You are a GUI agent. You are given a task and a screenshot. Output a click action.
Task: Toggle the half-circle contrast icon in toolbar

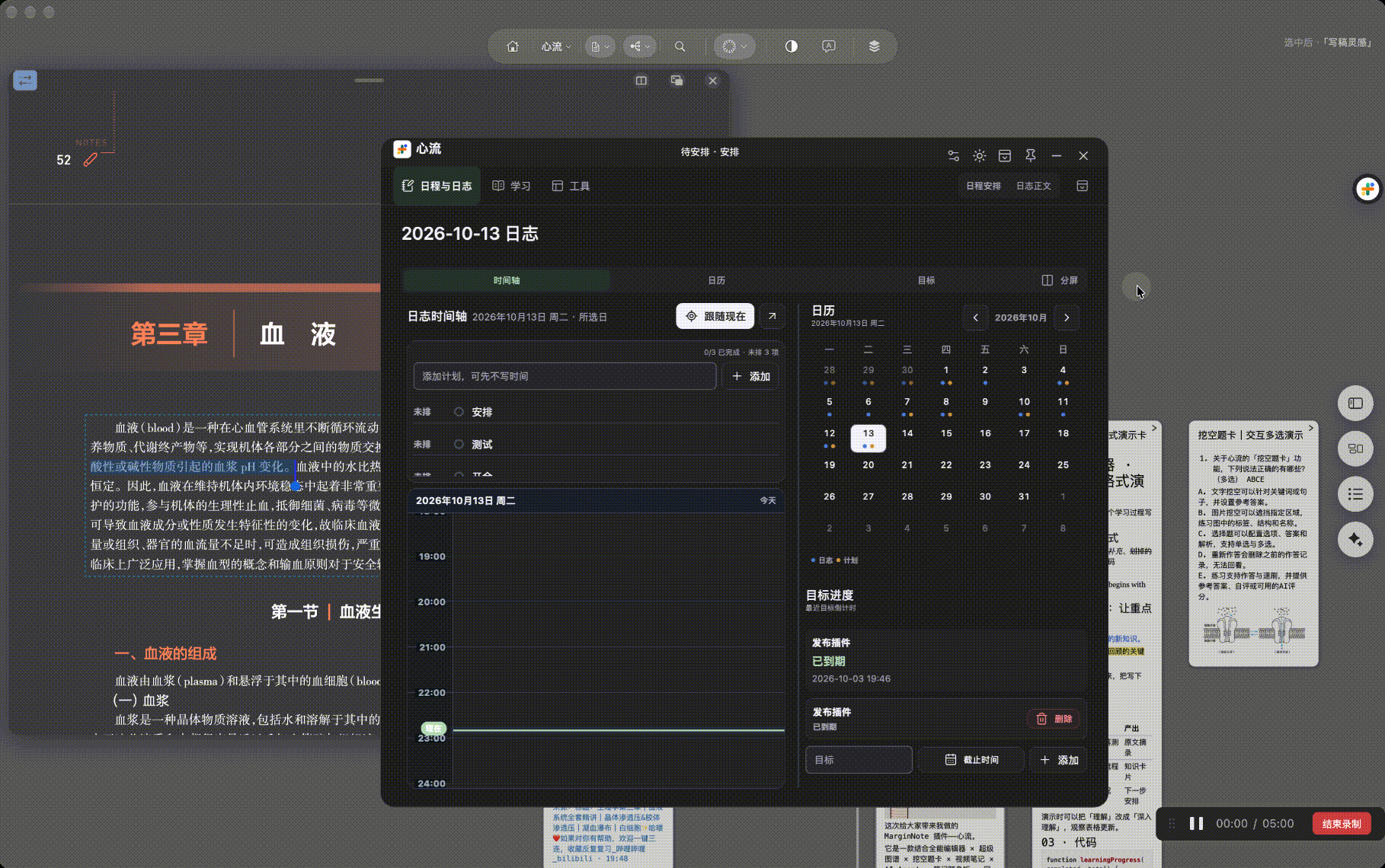(x=792, y=46)
